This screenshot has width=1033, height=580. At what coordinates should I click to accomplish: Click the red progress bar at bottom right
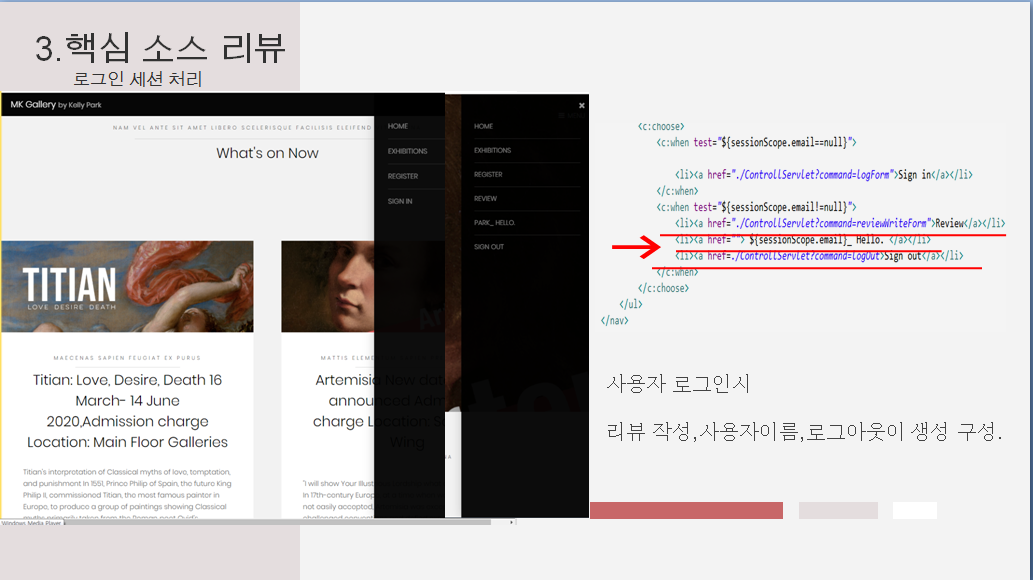tap(687, 510)
